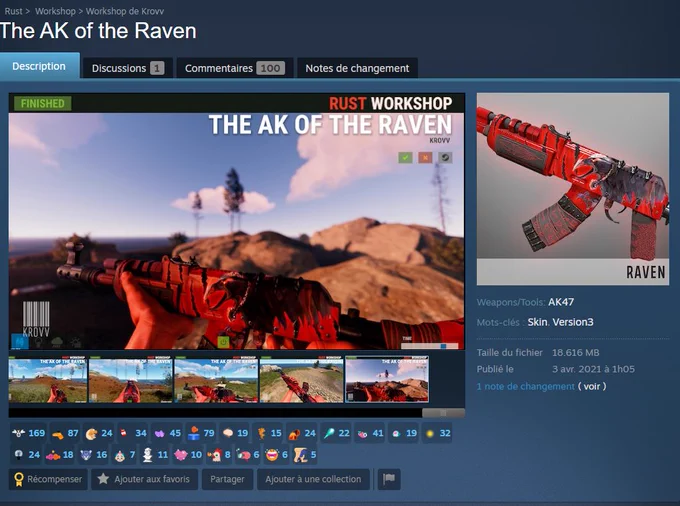This screenshot has width=680, height=506.
Task: Select the fifth highlighted screenshot thumbnail
Action: (x=387, y=380)
